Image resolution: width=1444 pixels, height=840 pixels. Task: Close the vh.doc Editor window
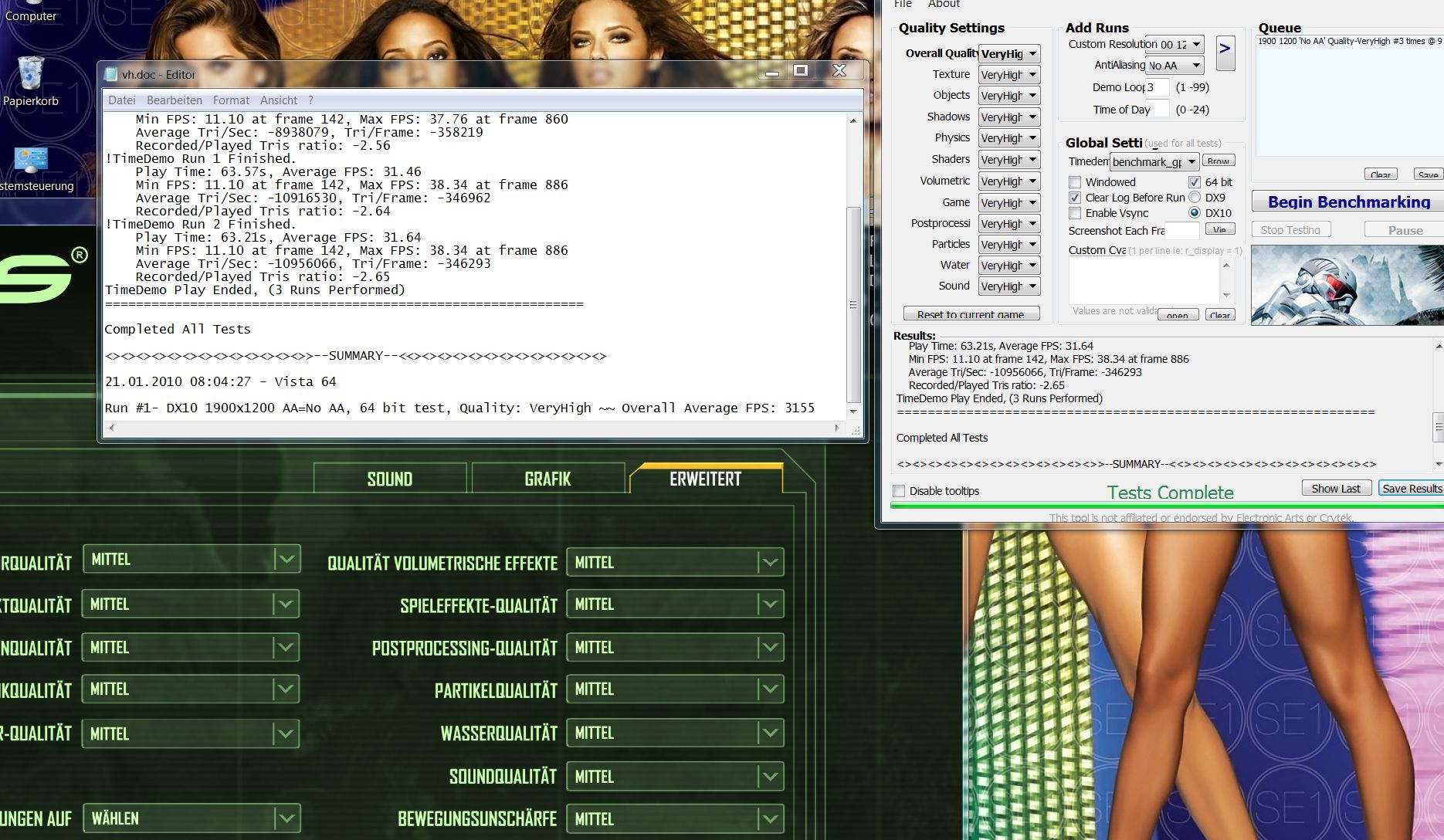pyautogui.click(x=839, y=71)
